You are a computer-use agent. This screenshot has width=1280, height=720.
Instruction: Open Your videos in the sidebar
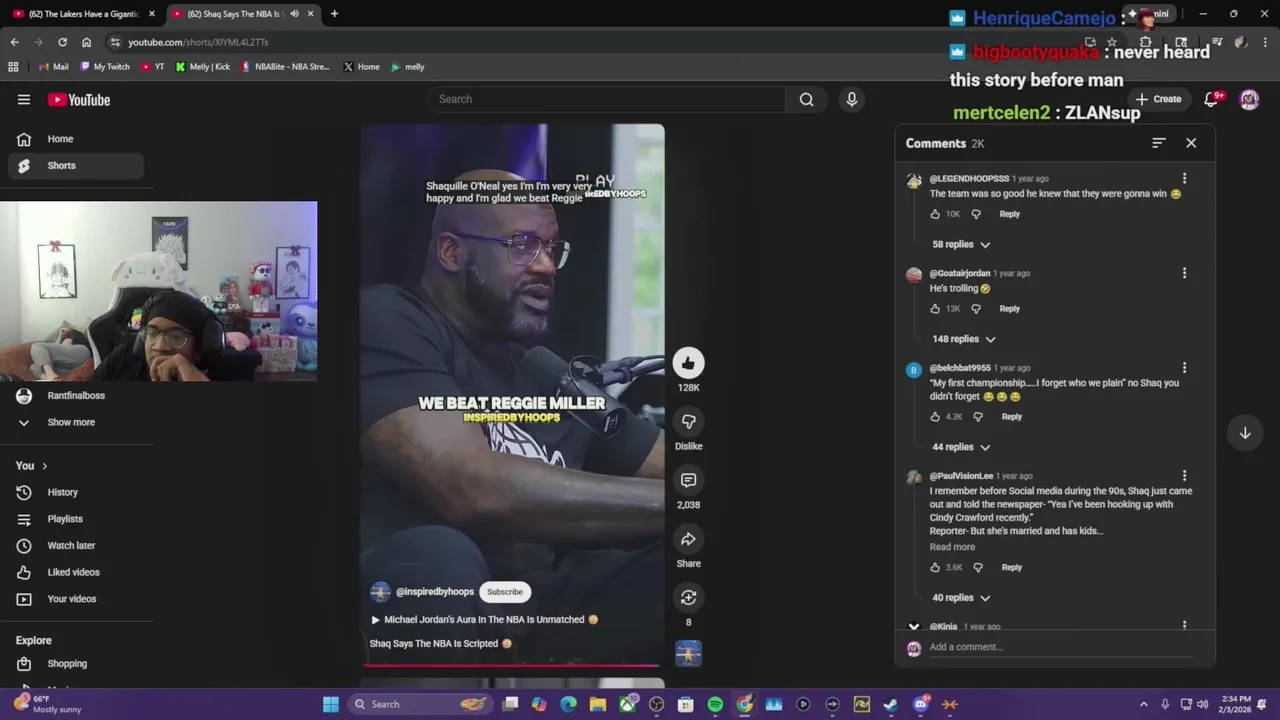tap(76, 599)
